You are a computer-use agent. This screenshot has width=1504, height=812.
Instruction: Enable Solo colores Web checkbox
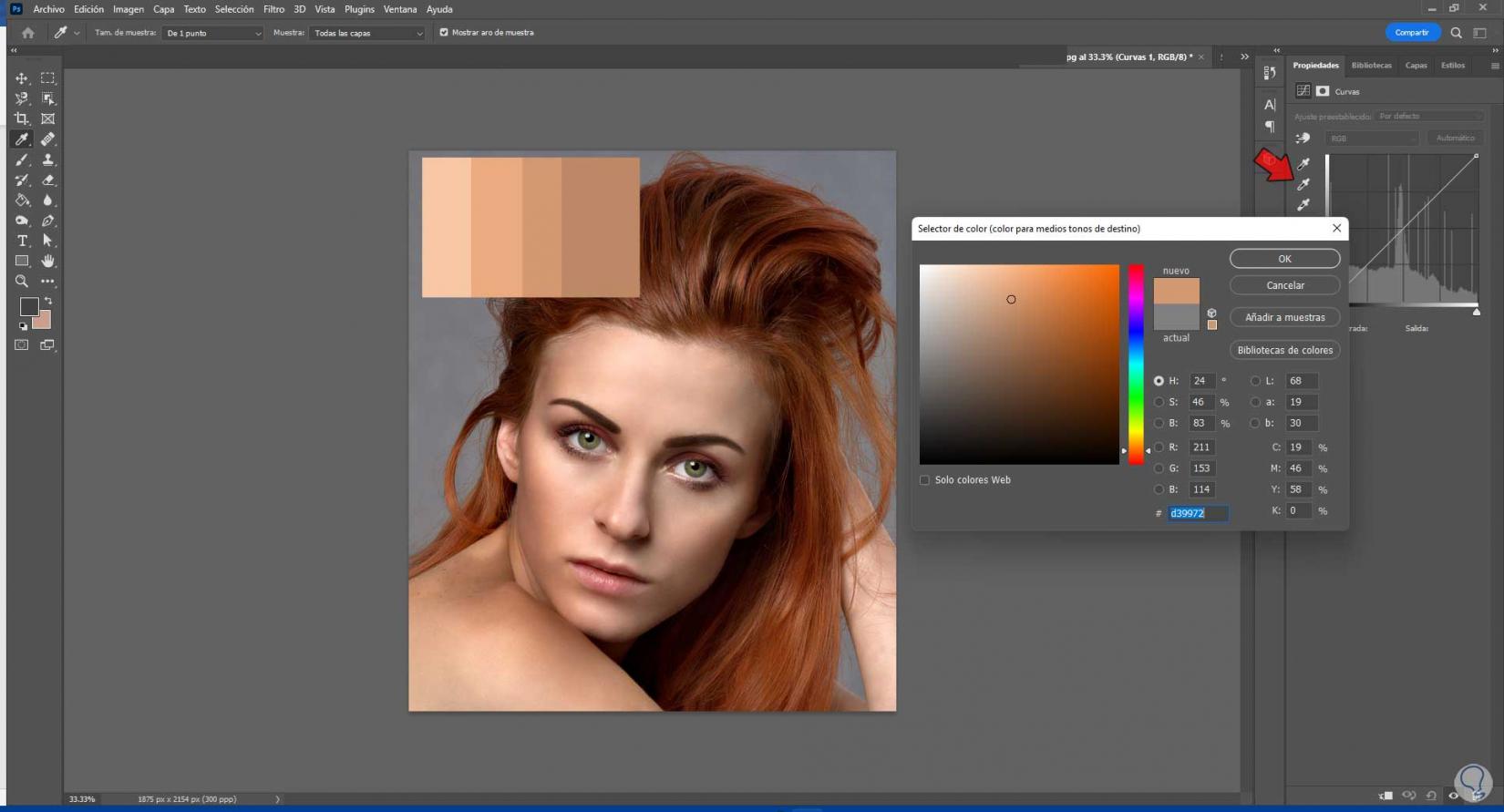click(924, 480)
